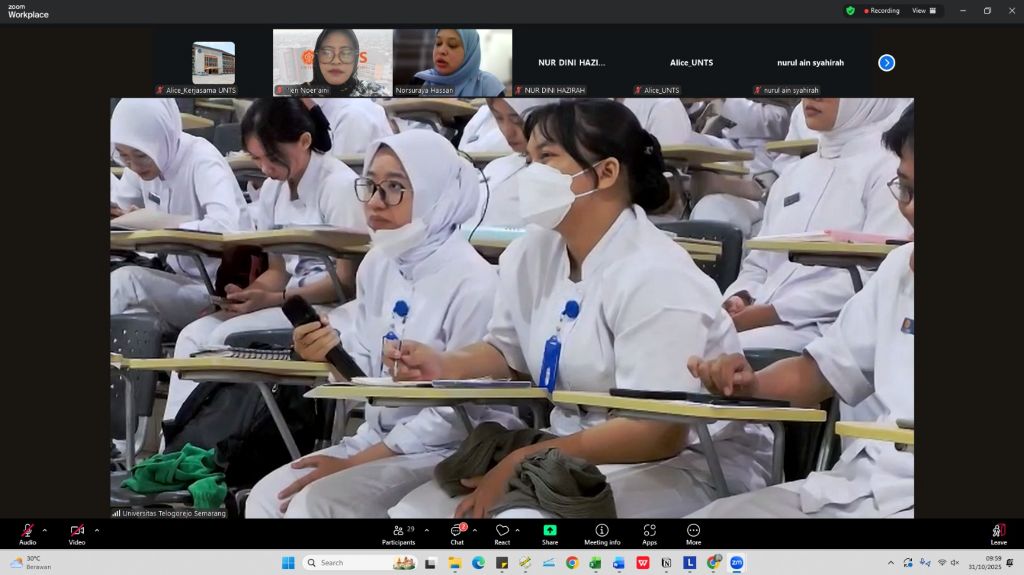Open the More options menu
The image size is (1024, 575).
(x=693, y=532)
